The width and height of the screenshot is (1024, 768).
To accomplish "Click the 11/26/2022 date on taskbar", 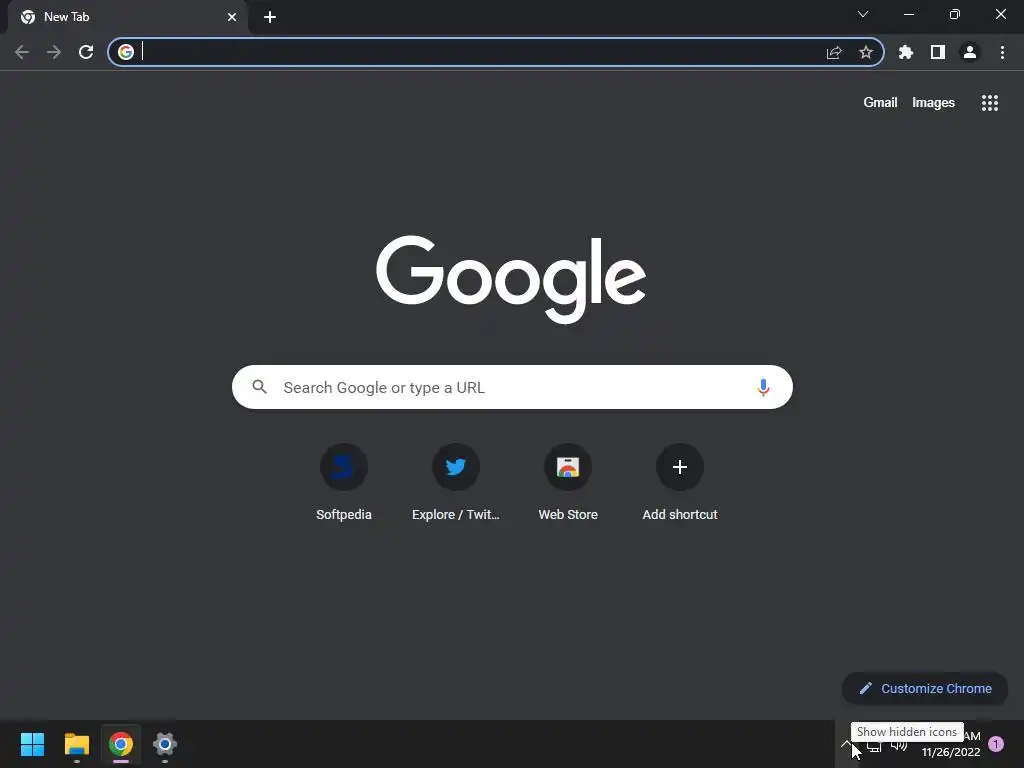I will (x=951, y=752).
